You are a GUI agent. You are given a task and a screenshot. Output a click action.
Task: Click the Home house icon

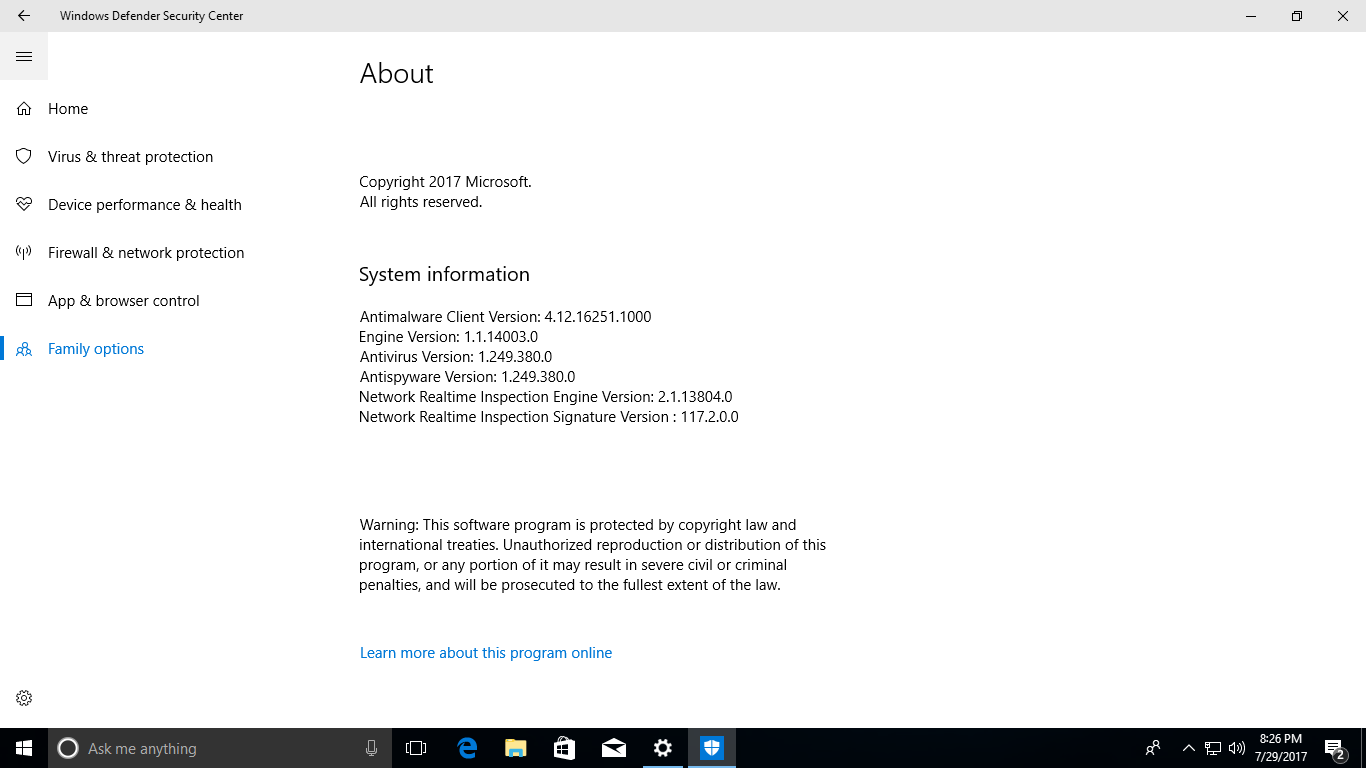tap(24, 109)
